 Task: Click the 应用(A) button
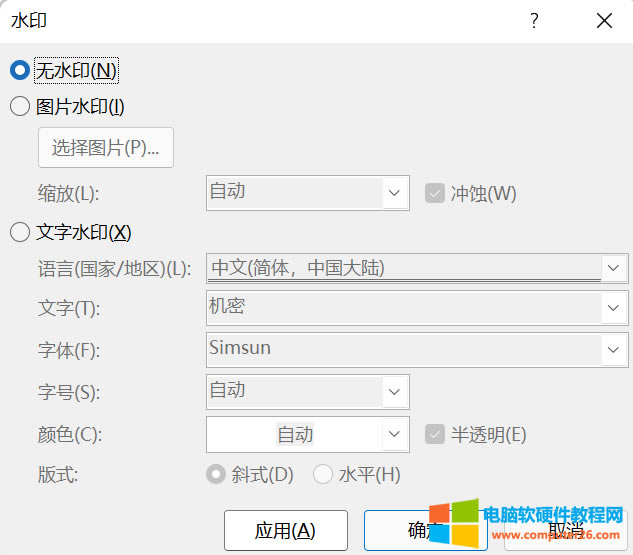(x=285, y=531)
